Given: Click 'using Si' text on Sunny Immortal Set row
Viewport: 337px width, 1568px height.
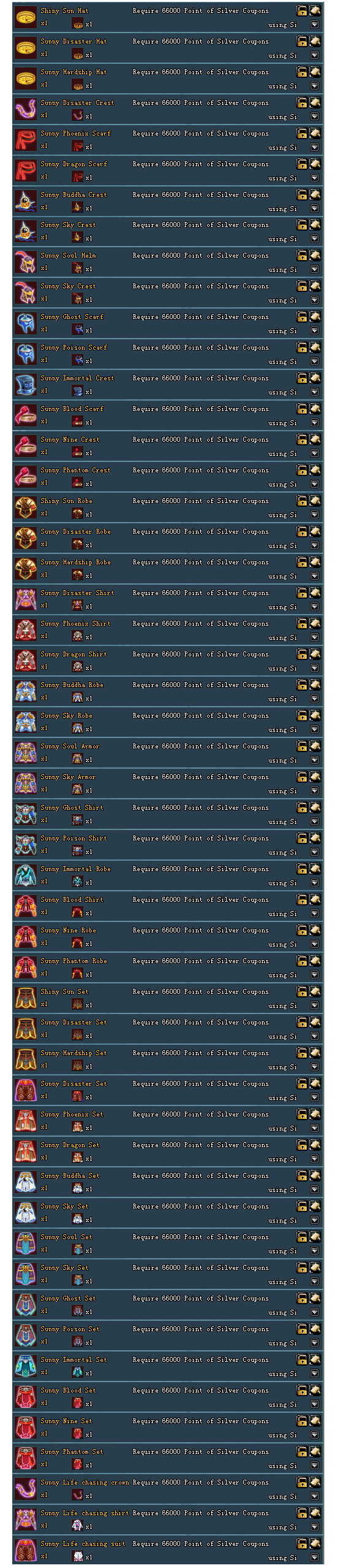Looking at the screenshot, I should [x=282, y=1374].
